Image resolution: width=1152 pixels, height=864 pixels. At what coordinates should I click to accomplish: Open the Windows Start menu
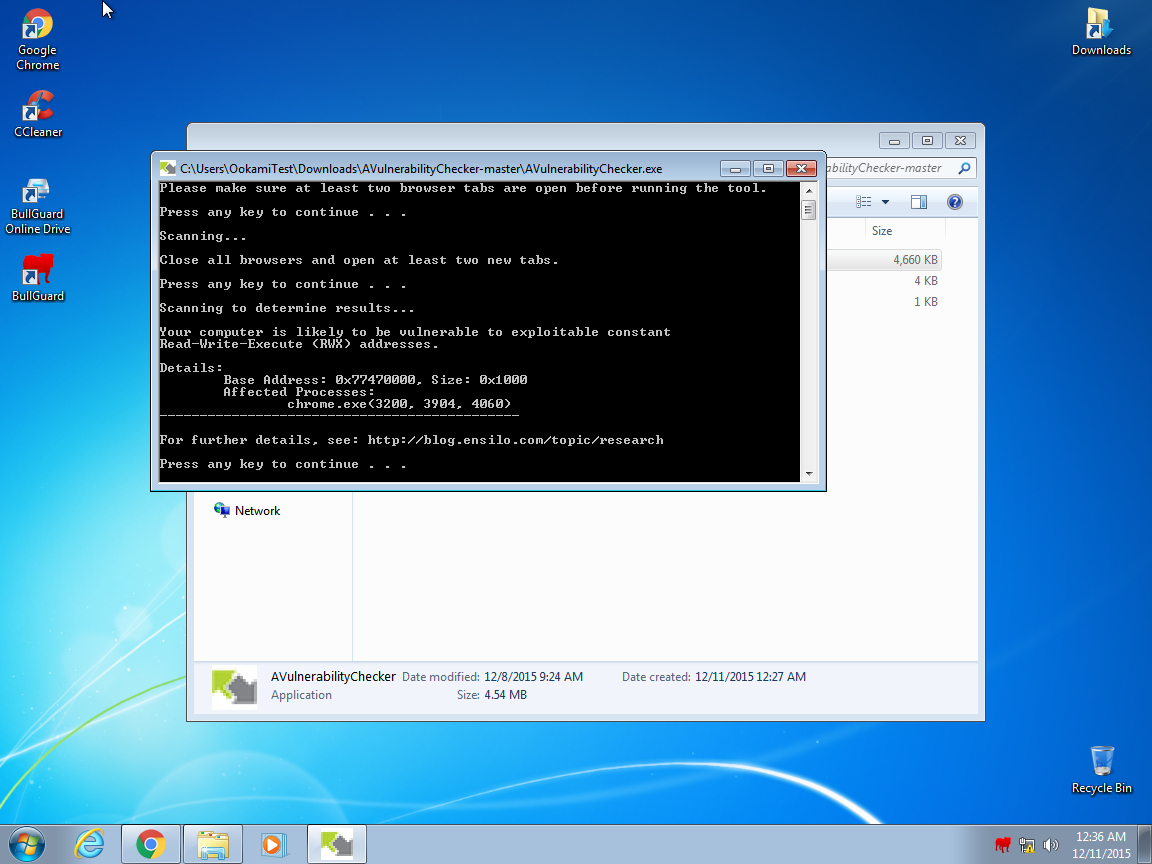point(27,844)
